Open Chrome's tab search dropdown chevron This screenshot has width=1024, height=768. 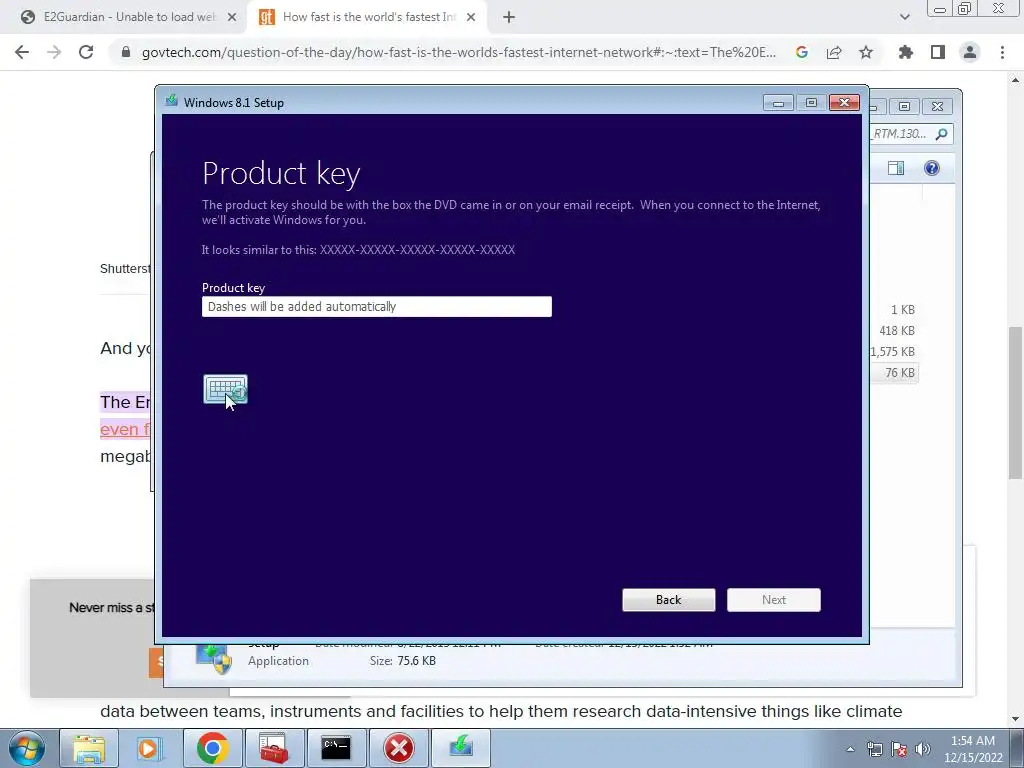pyautogui.click(x=904, y=17)
